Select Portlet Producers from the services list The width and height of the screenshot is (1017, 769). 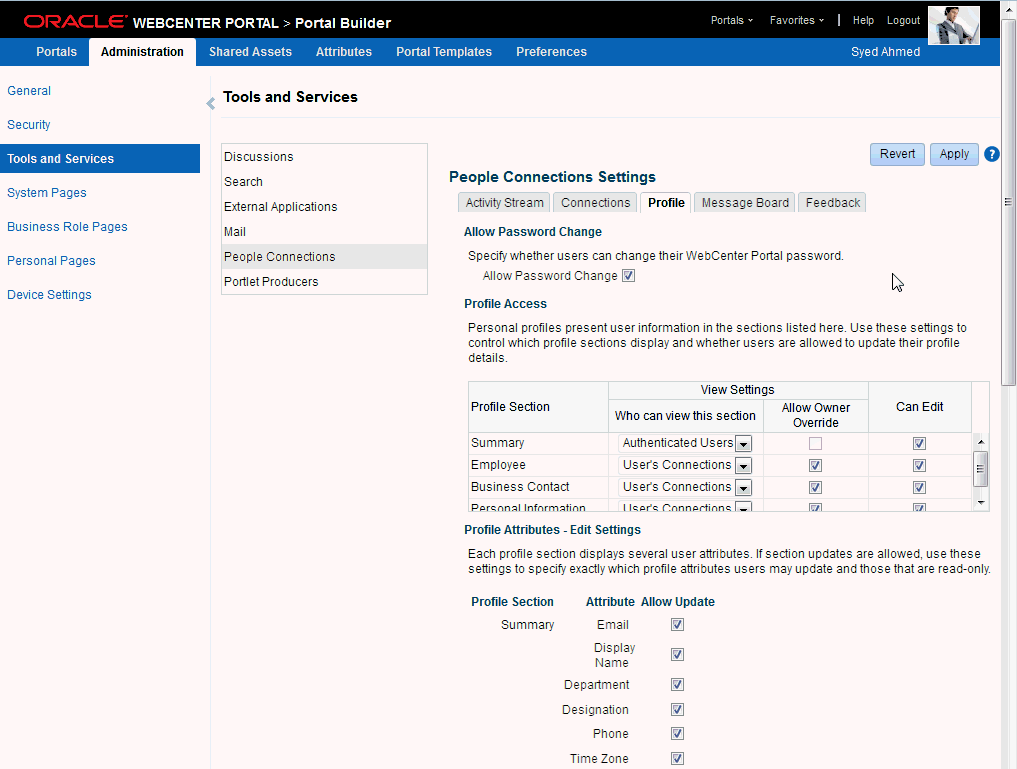[271, 282]
